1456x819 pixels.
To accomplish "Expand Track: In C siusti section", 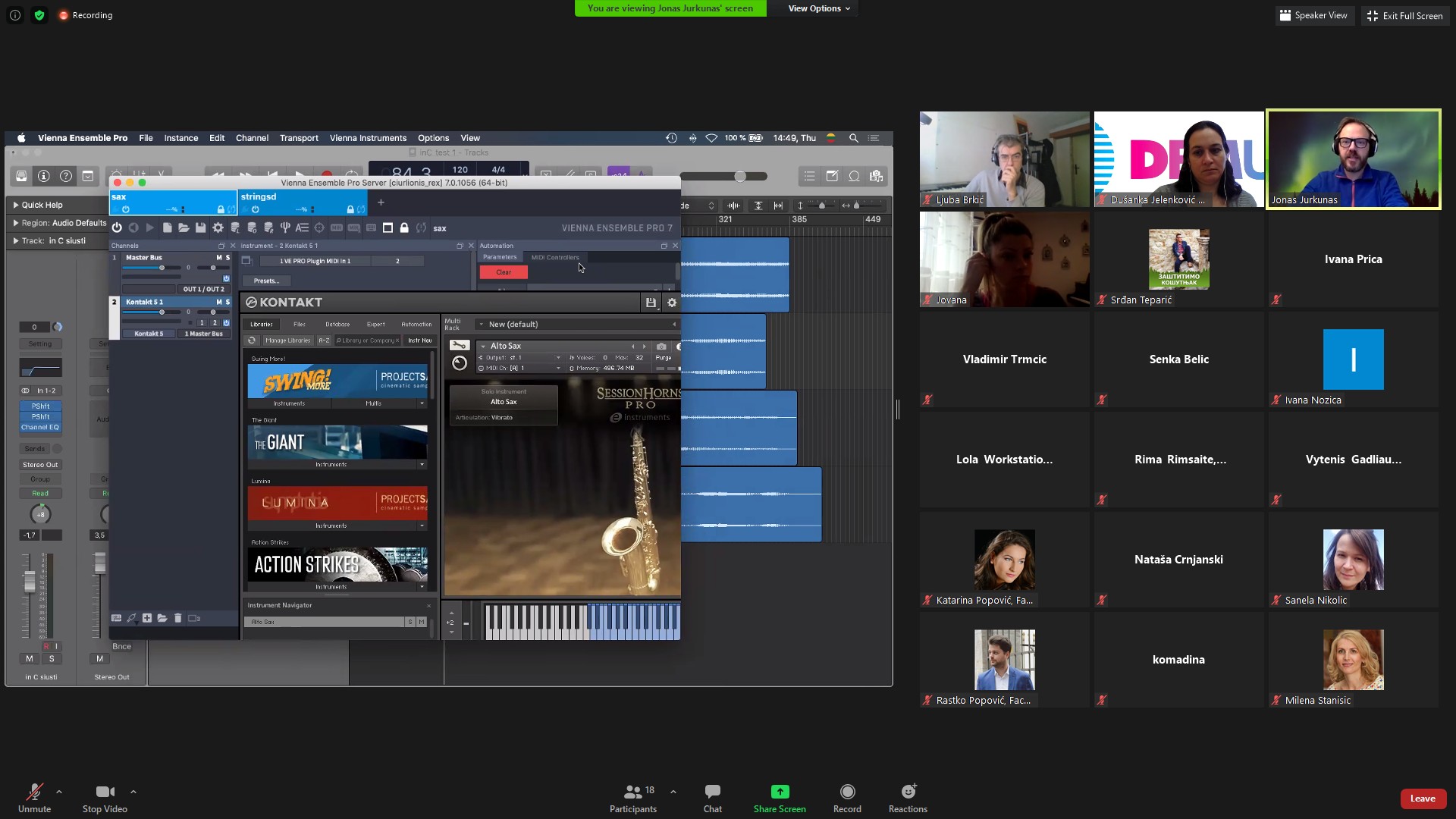I will (16, 241).
